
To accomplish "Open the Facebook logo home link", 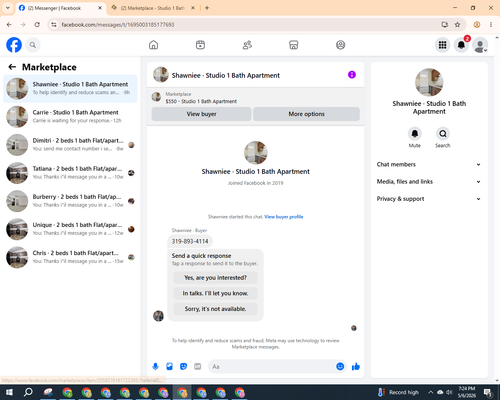I will [x=14, y=45].
